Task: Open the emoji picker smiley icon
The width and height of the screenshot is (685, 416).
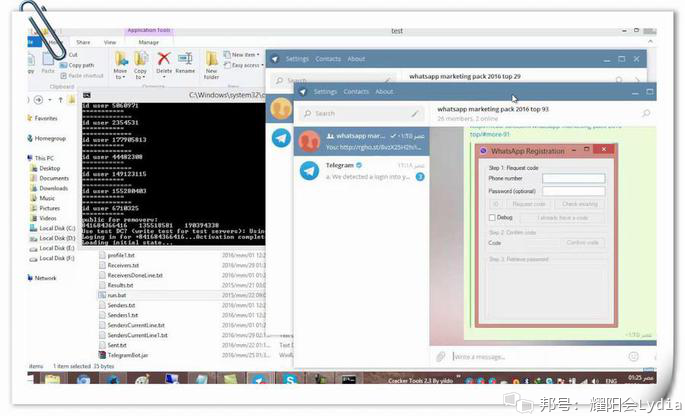Action: pos(633,357)
